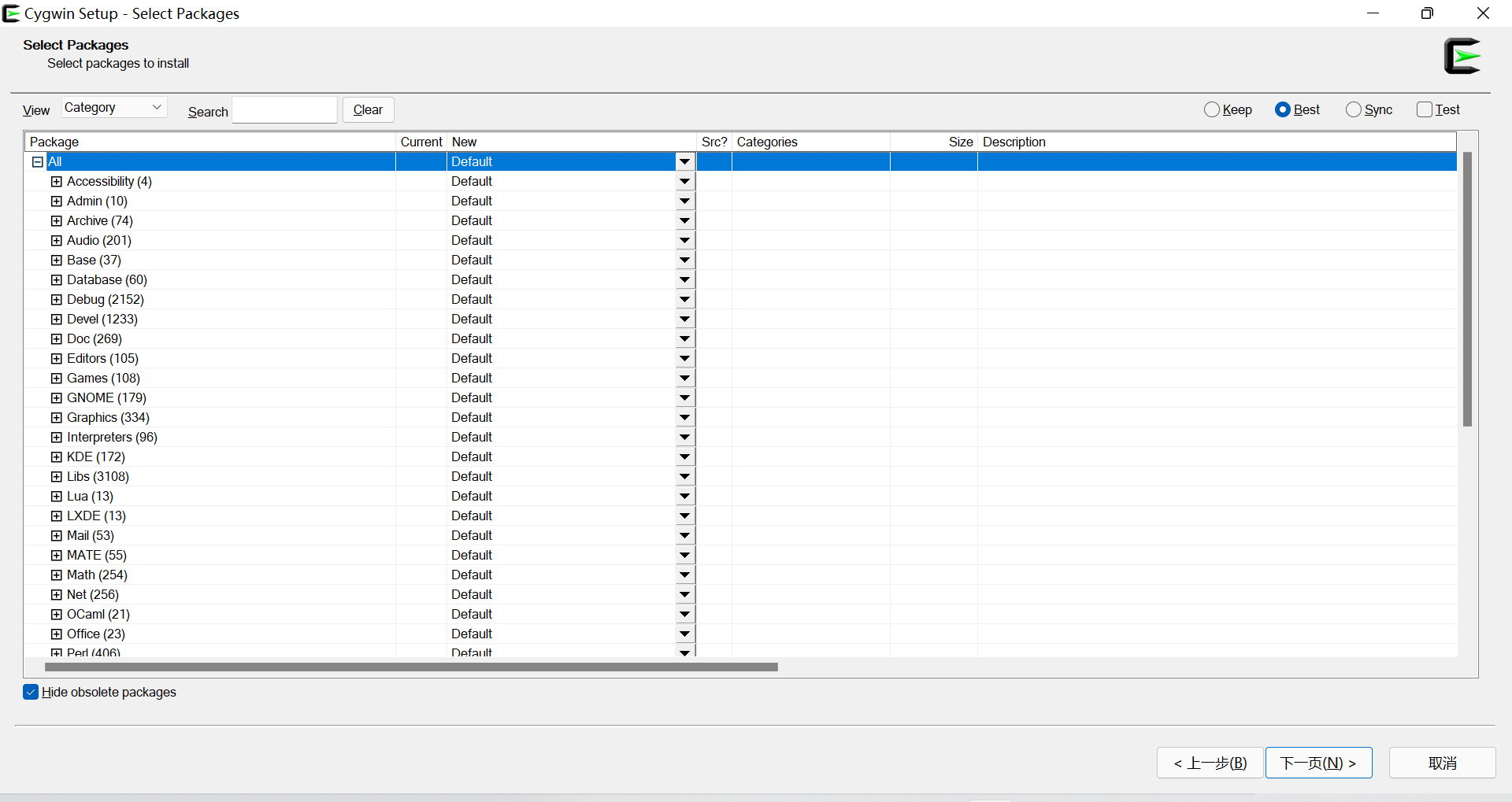Open the Default dropdown for Math (254)
1512x802 pixels.
pos(685,575)
